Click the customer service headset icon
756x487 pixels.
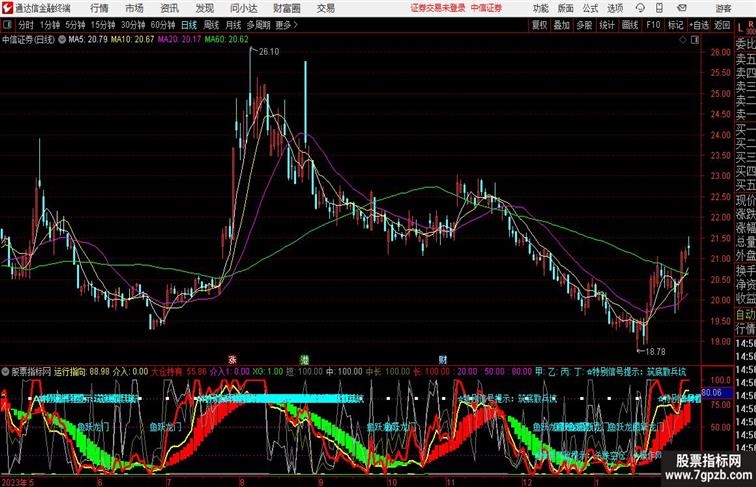click(640, 8)
